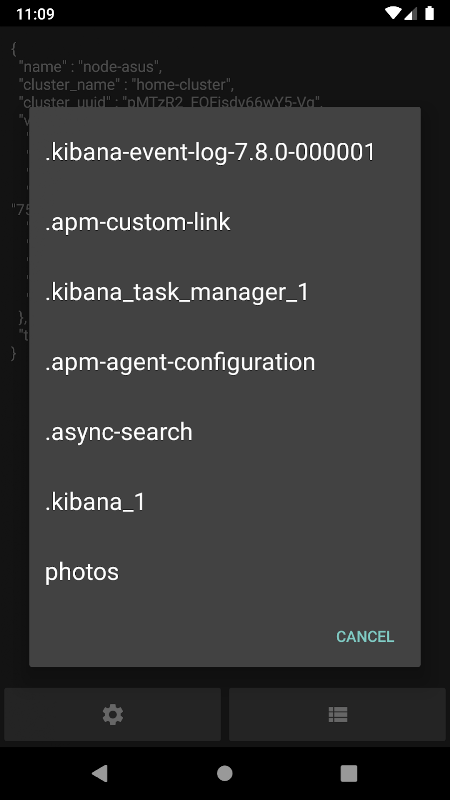Select the .kibana-event-log-7.8.0-000001 index
Viewport: 450px width, 800px height.
pyautogui.click(x=224, y=152)
